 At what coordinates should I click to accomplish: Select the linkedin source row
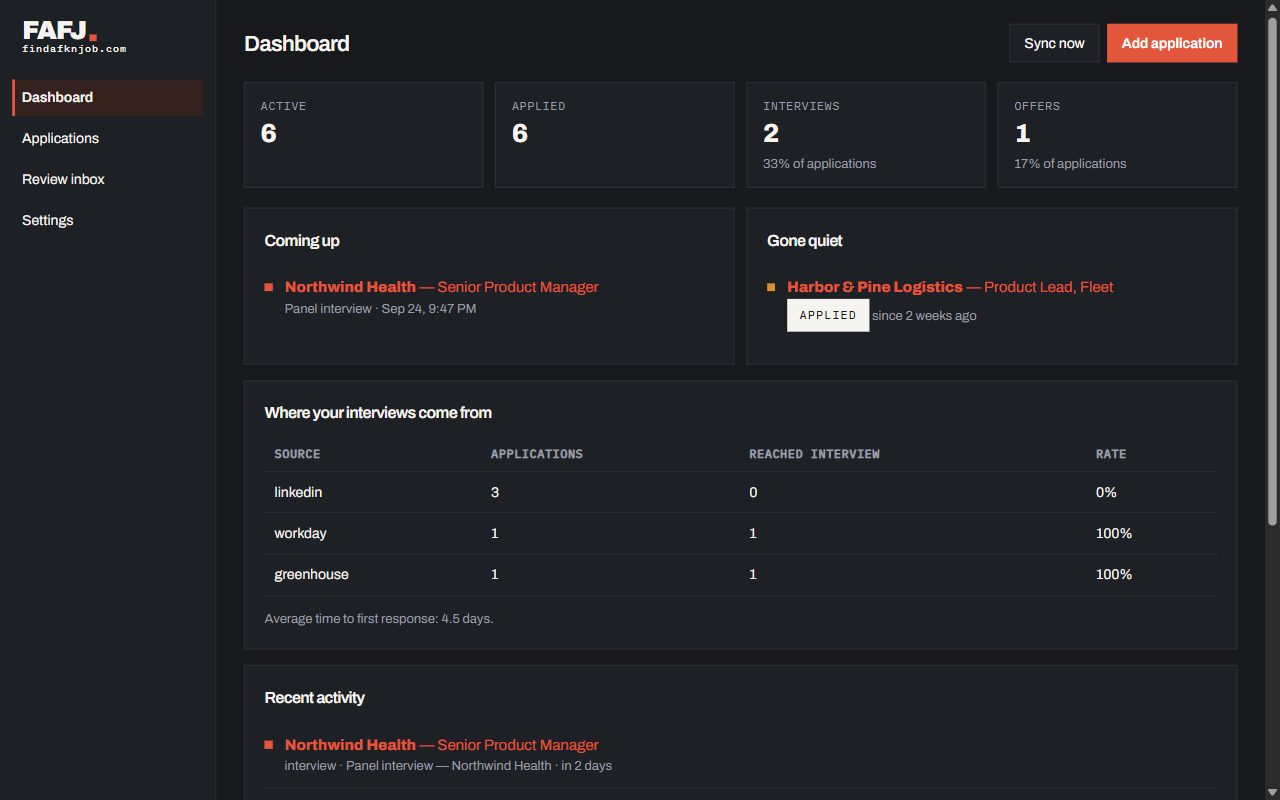[x=741, y=492]
